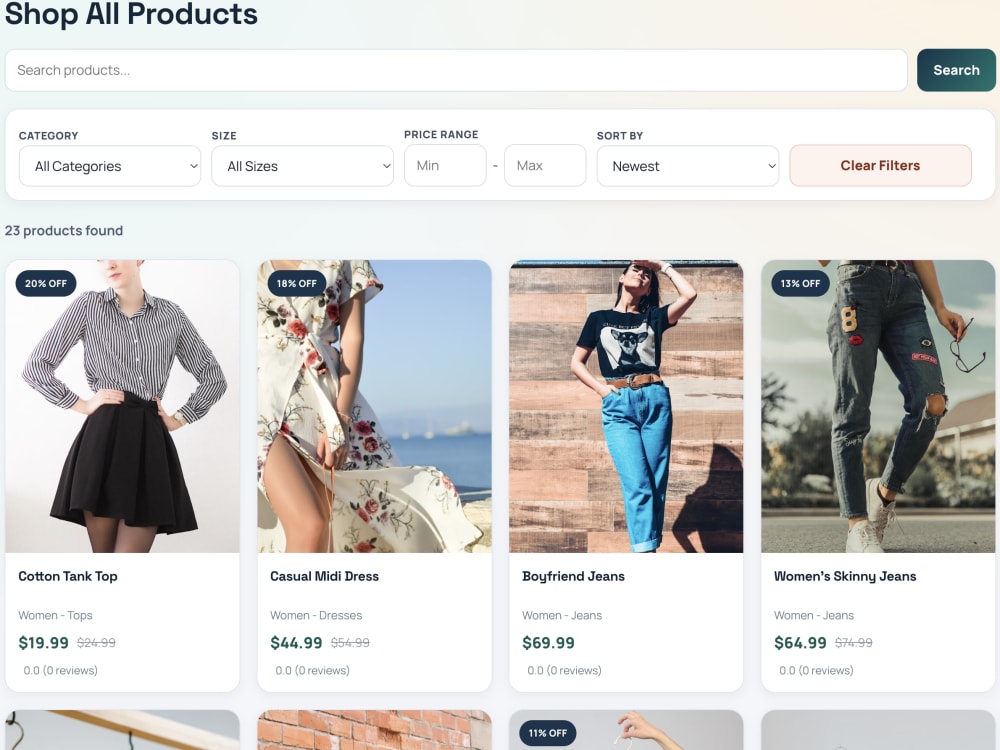Click Women - Jeans under Women's Skinny Jeans
This screenshot has height=750, width=1000.
(814, 615)
